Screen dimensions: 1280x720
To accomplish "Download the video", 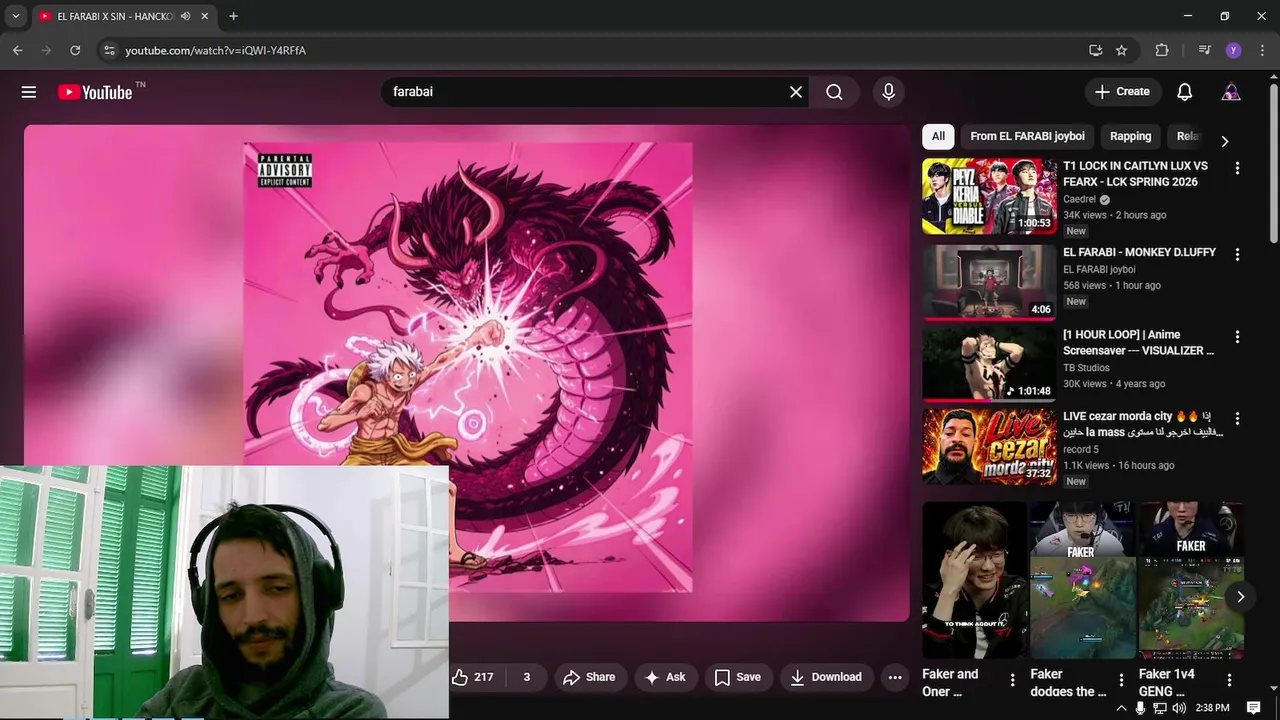I will coord(826,677).
